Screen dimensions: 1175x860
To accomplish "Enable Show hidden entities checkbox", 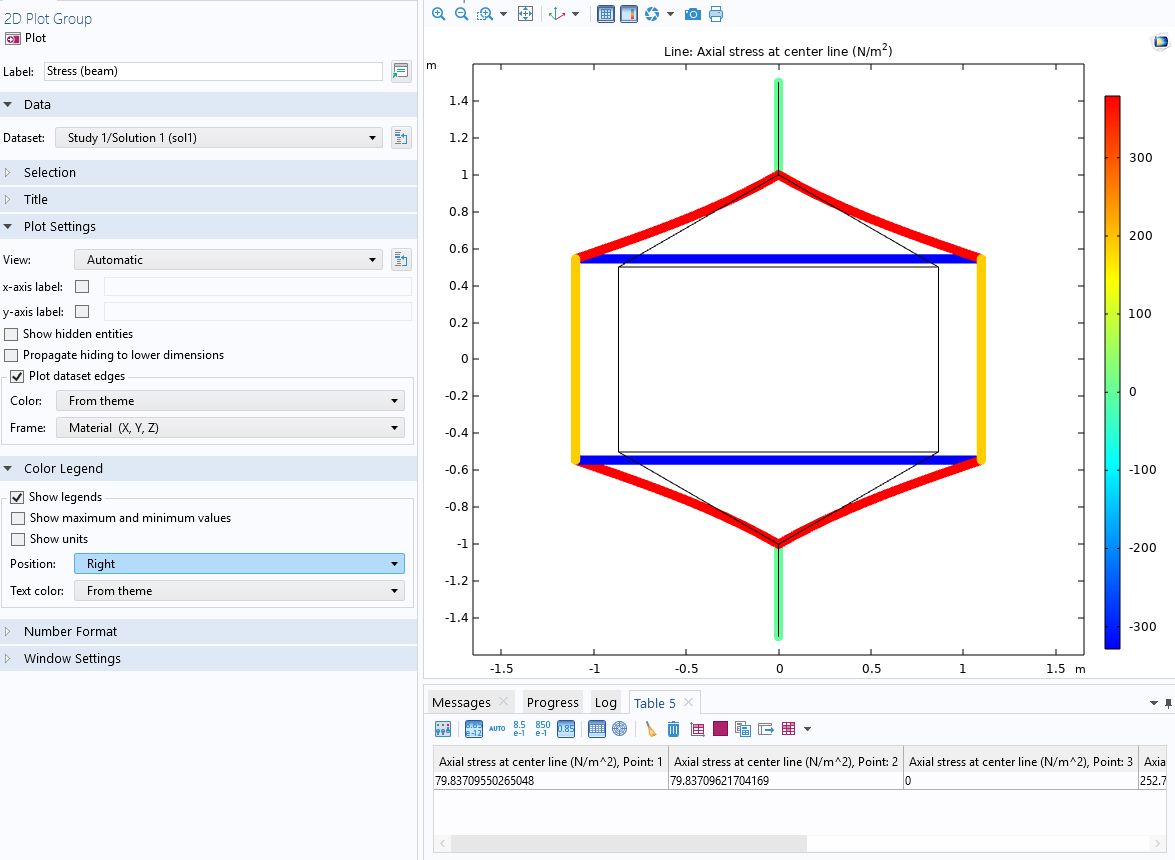I will coord(12,334).
